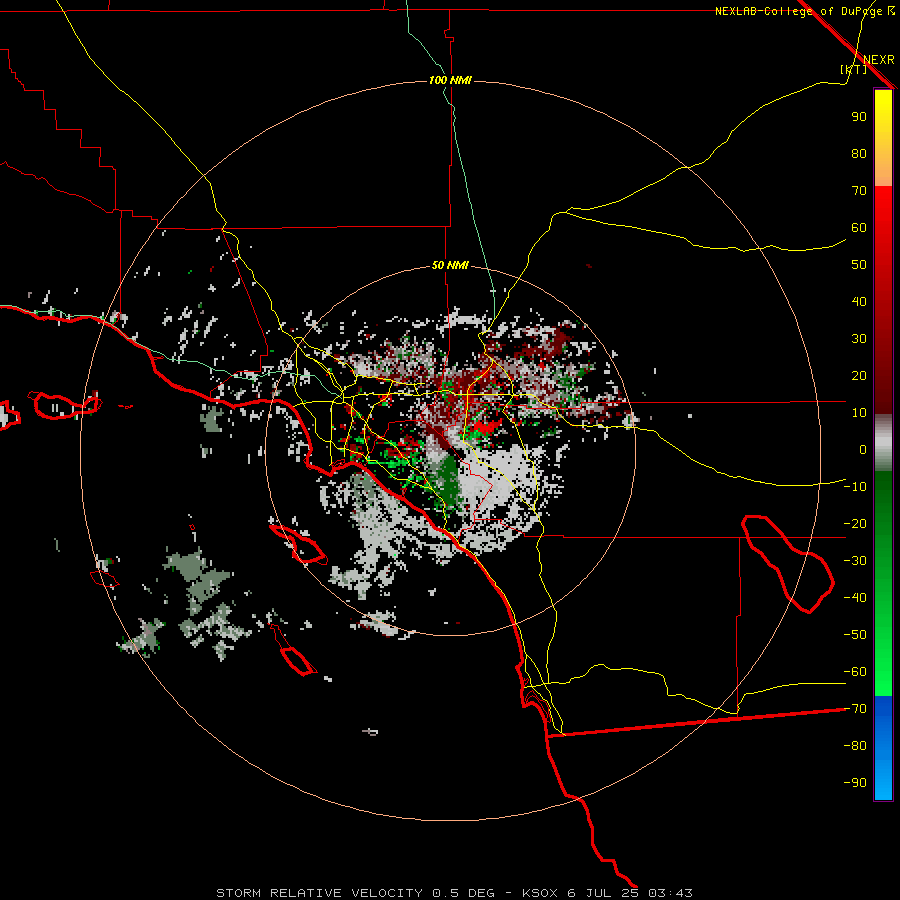Click the "-30" value on the velocity scale
Image resolution: width=900 pixels, height=900 pixels.
point(855,561)
